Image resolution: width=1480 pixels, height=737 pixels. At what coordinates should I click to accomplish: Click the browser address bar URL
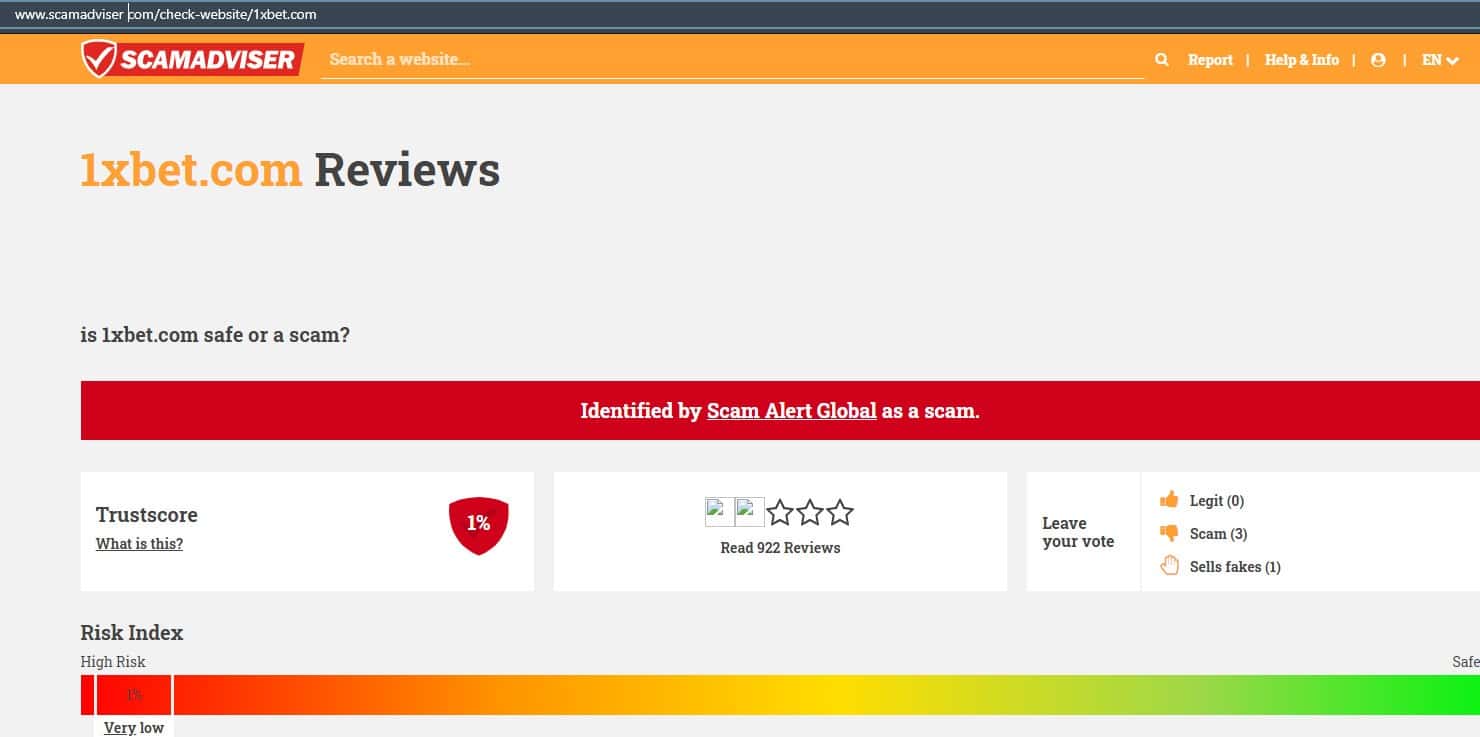tap(165, 15)
